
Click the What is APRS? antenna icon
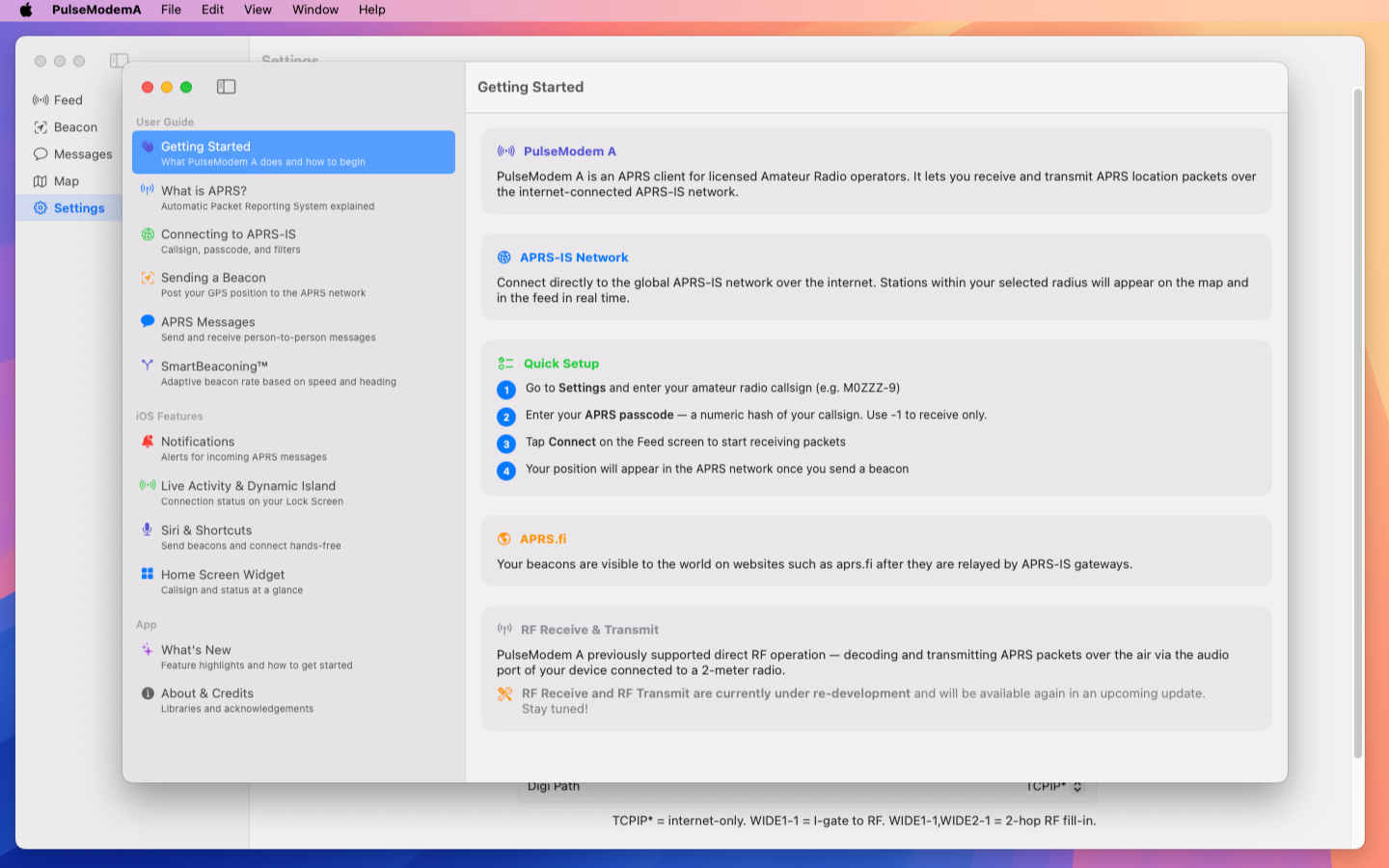pos(148,189)
